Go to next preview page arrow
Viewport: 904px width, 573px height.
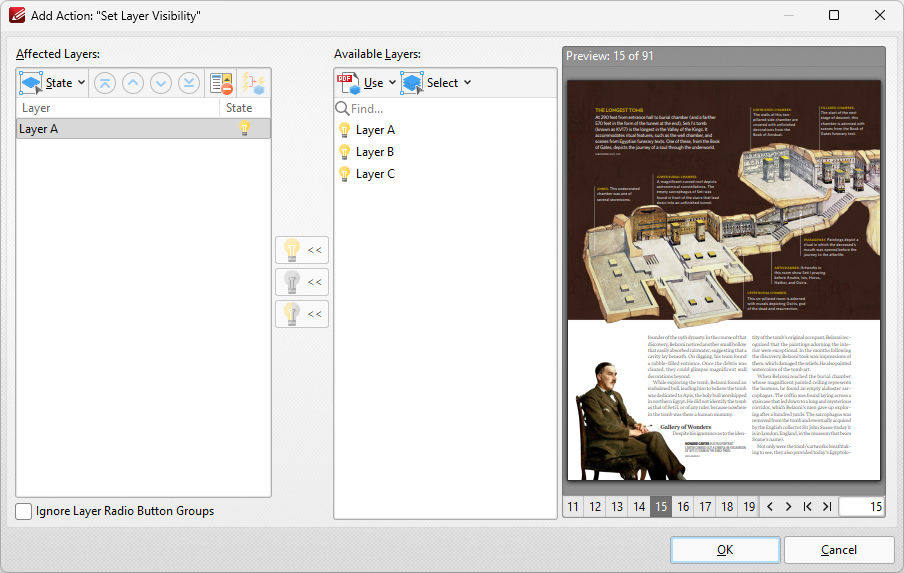click(x=788, y=507)
